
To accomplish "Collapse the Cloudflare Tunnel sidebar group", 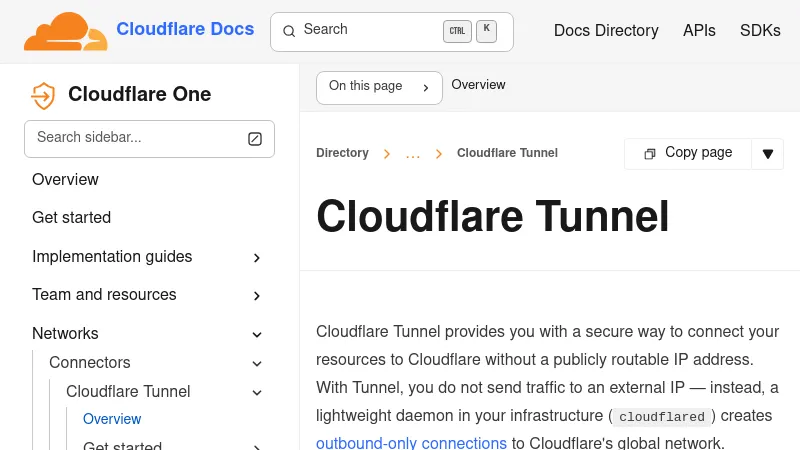I will pos(257,392).
